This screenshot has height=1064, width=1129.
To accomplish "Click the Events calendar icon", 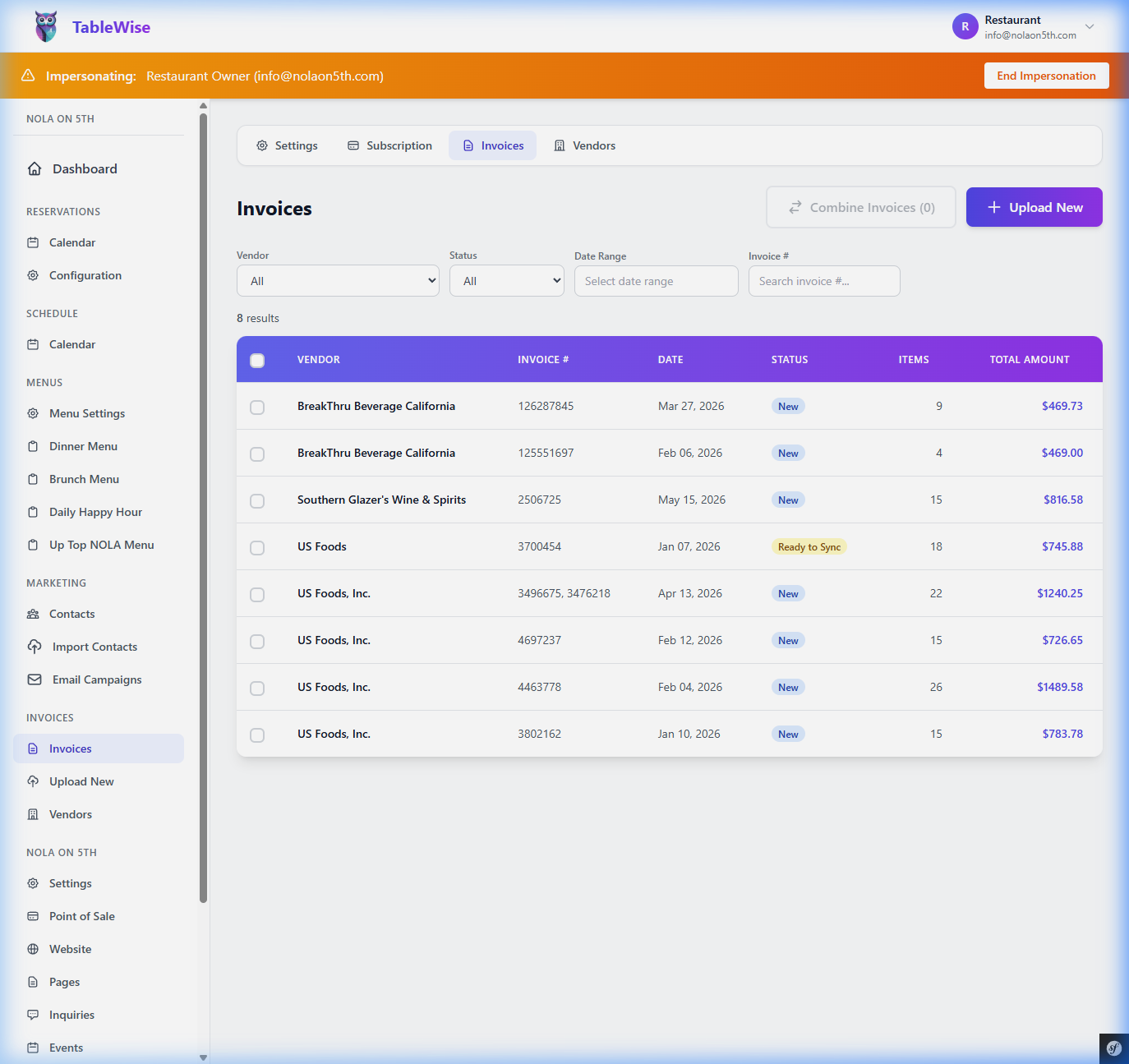I will (x=33, y=1048).
